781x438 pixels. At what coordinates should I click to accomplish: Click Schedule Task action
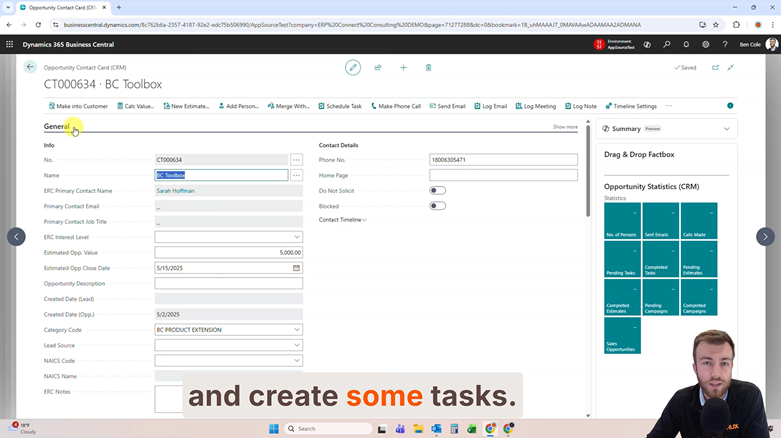tap(340, 106)
